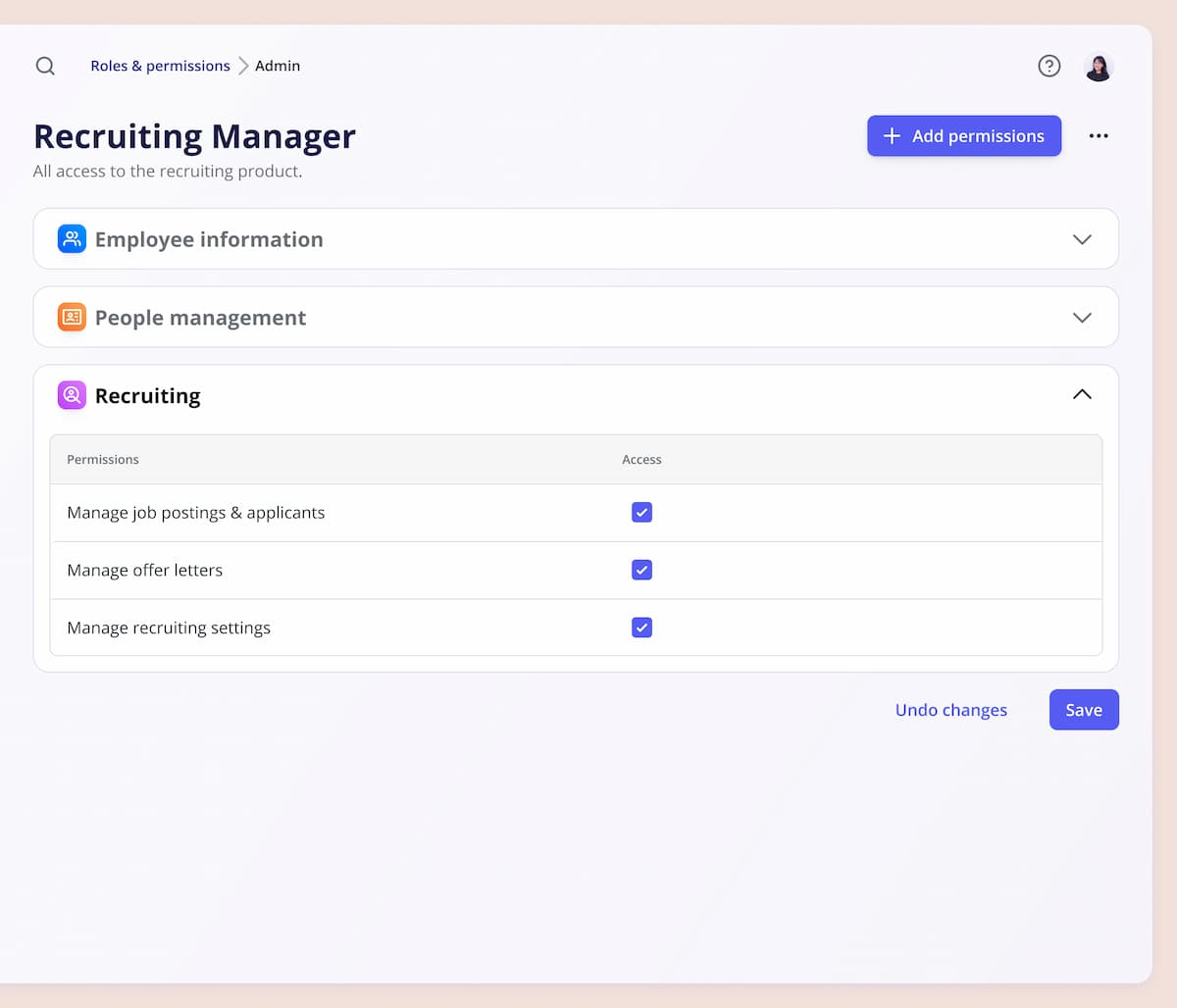Go to Roles & permissions breadcrumb
Screen dimensions: 1177x1008
[x=160, y=66]
